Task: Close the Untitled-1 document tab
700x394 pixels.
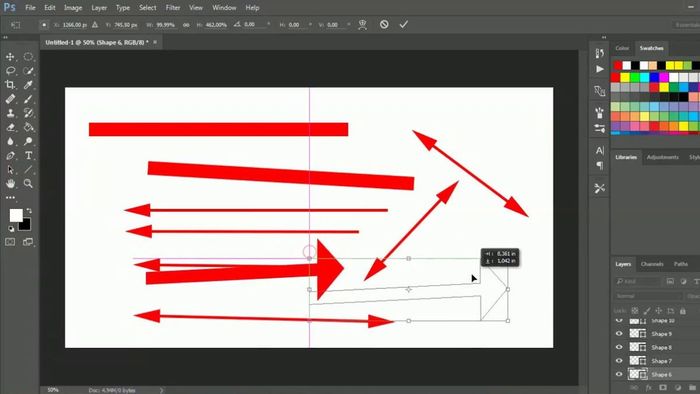Action: pyautogui.click(x=155, y=42)
